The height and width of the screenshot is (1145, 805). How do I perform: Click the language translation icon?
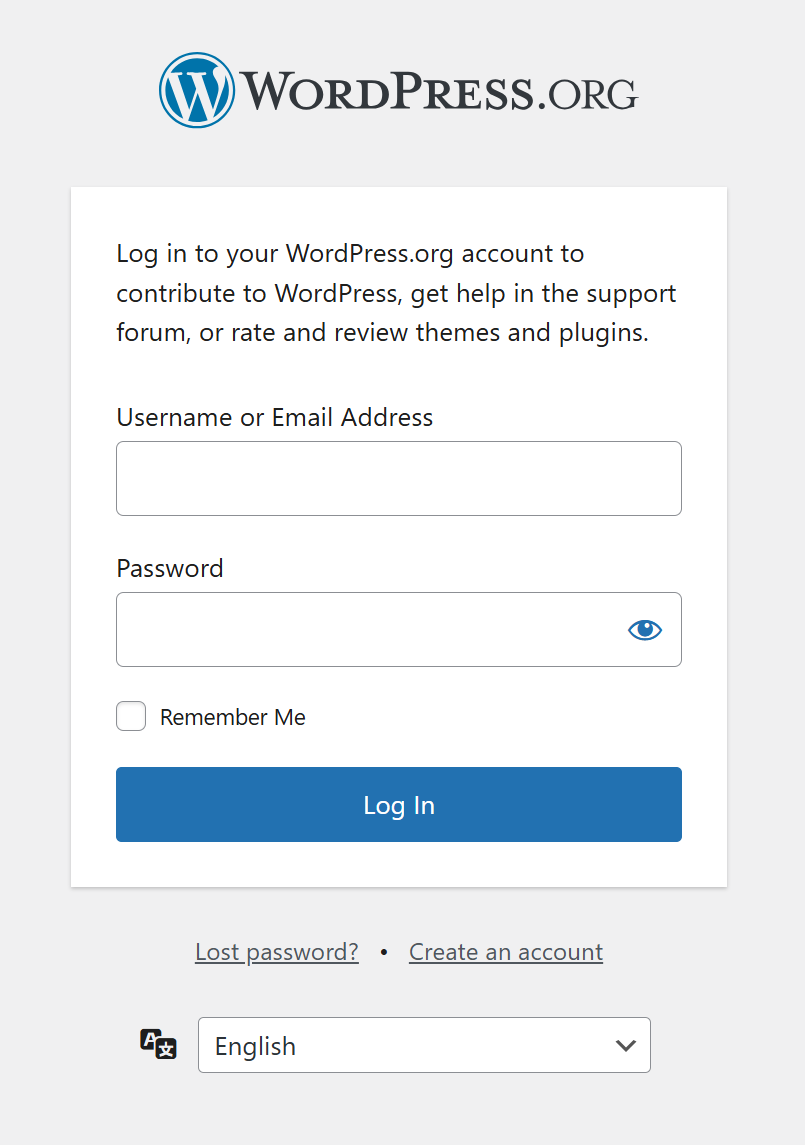pos(158,1044)
